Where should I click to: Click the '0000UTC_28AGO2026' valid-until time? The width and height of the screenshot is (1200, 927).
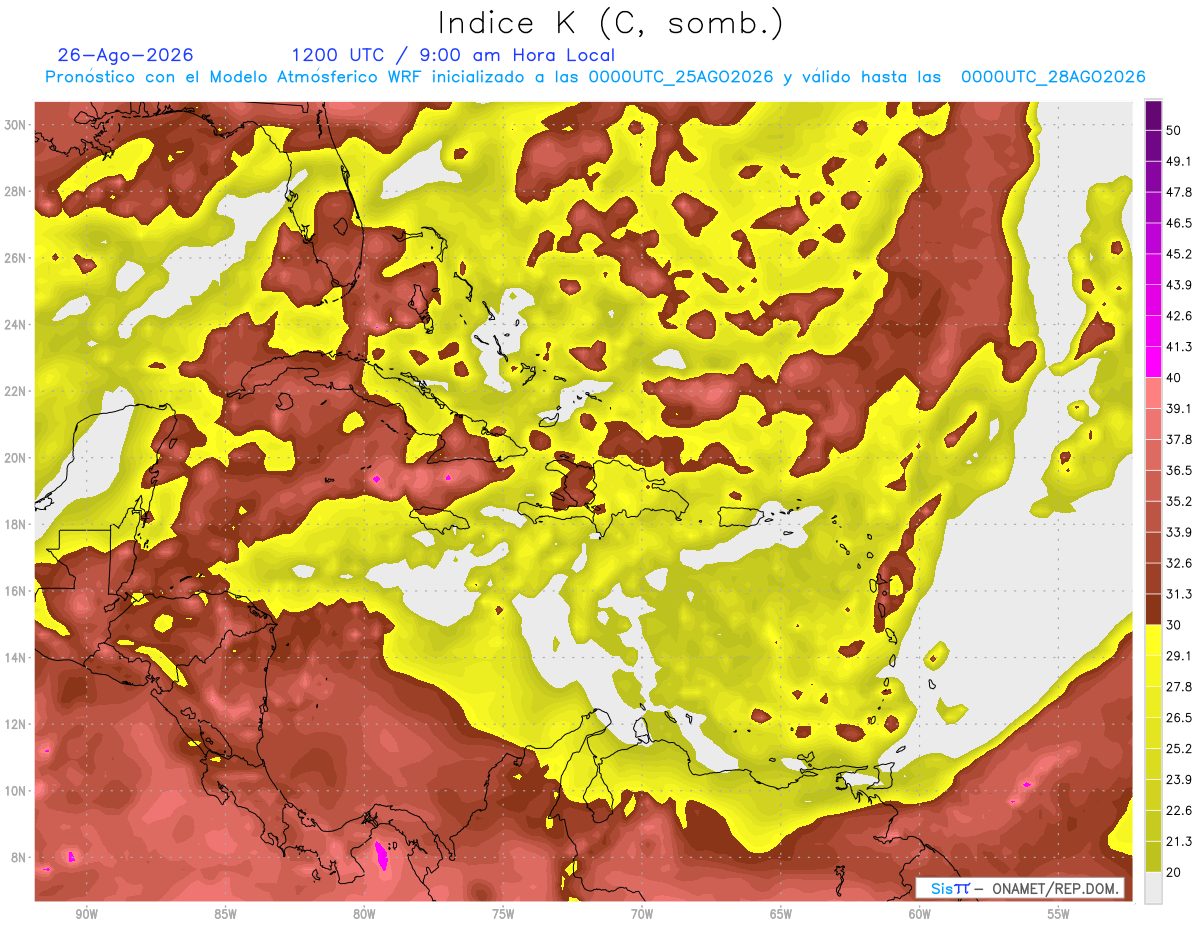(x=1053, y=77)
